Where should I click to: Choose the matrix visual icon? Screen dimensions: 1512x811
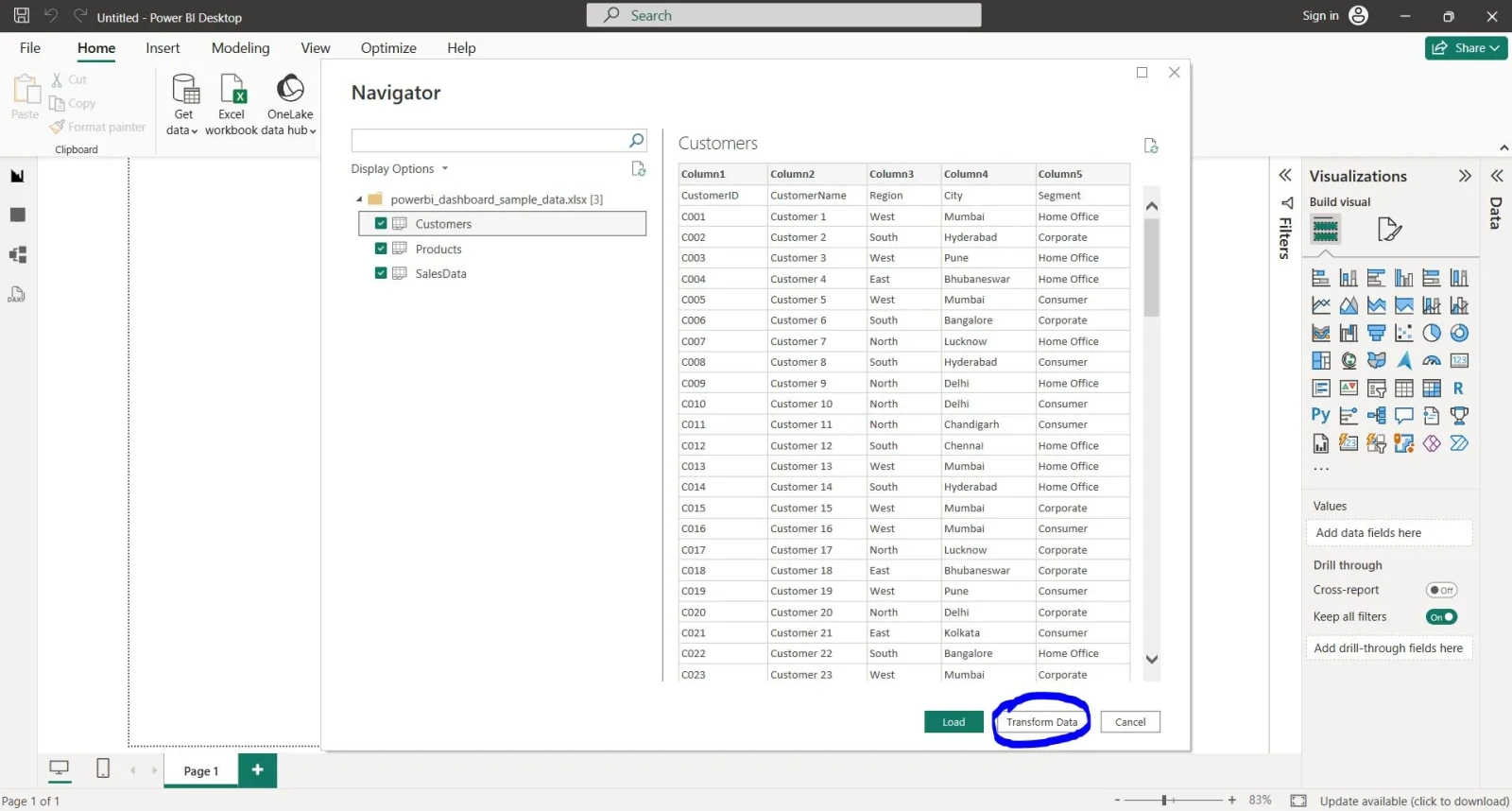click(x=1432, y=388)
